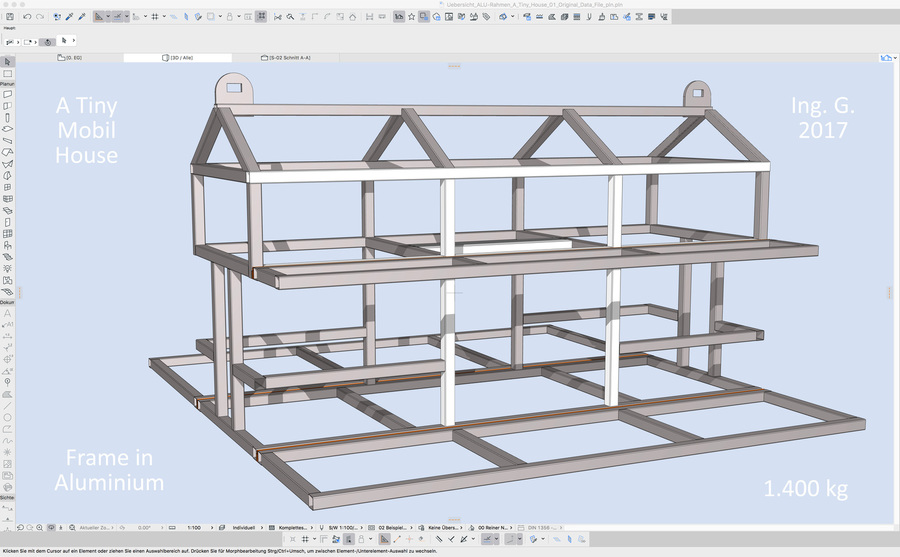Screen dimensions: 900x557
Task: Select the Arrow tool in the toolbox
Action: (x=7, y=63)
